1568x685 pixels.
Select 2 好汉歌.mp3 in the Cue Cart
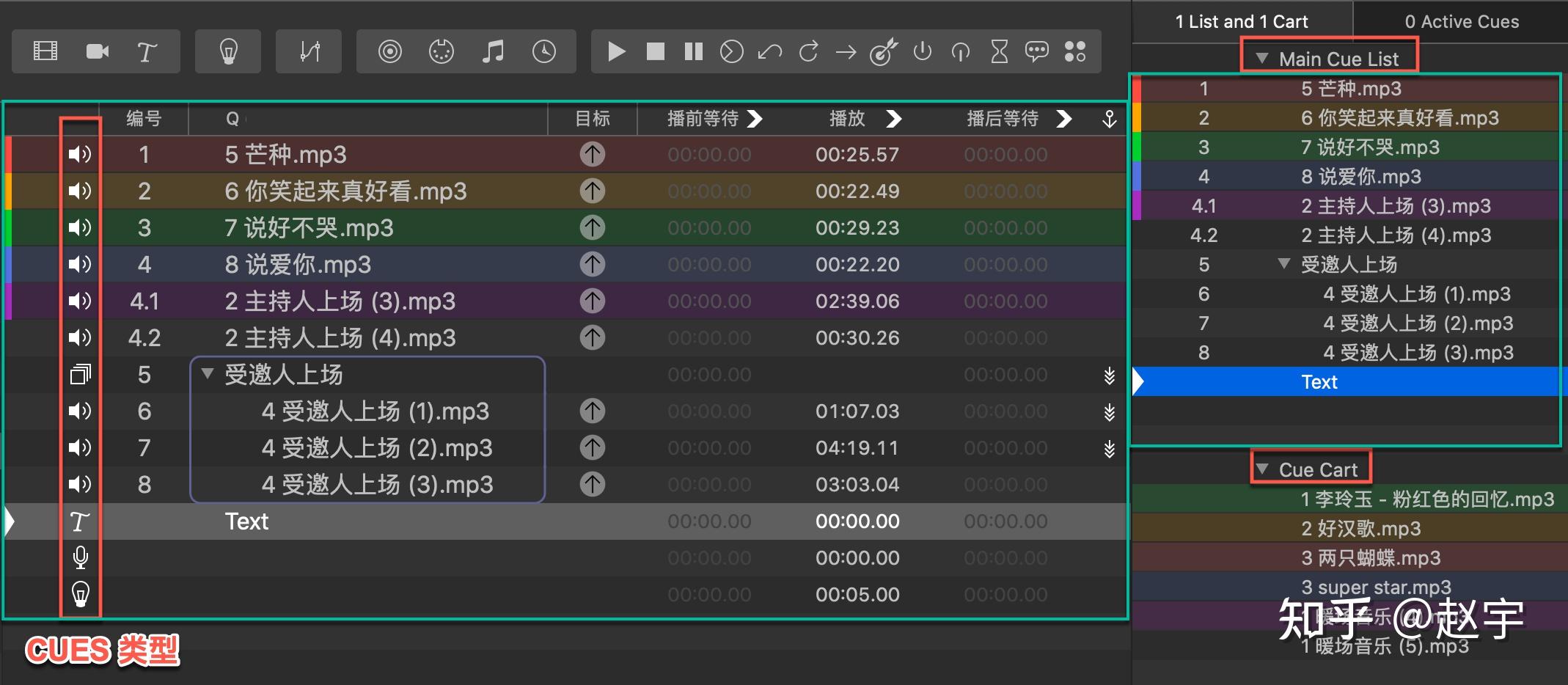[1360, 528]
